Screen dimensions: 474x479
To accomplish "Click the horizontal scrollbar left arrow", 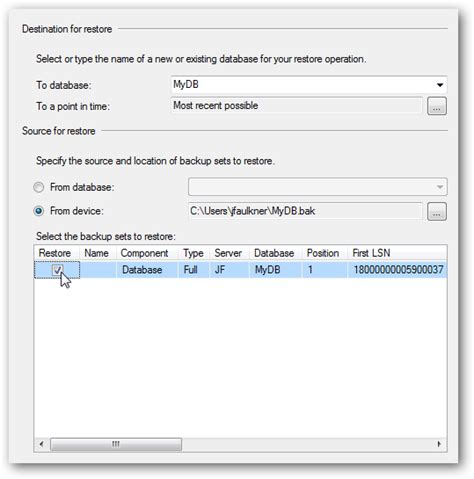I will click(x=42, y=444).
